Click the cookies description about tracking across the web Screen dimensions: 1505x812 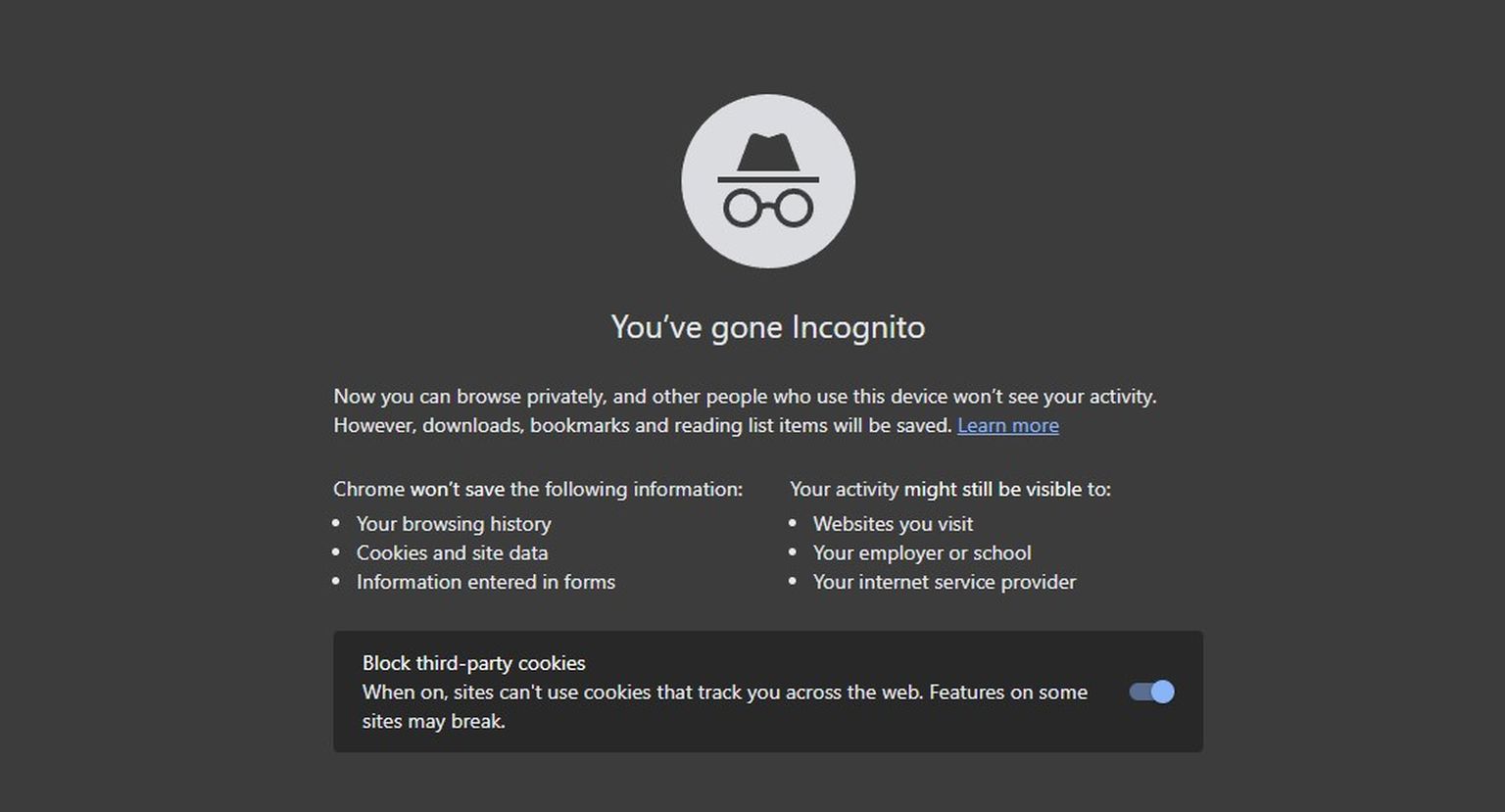(x=725, y=706)
